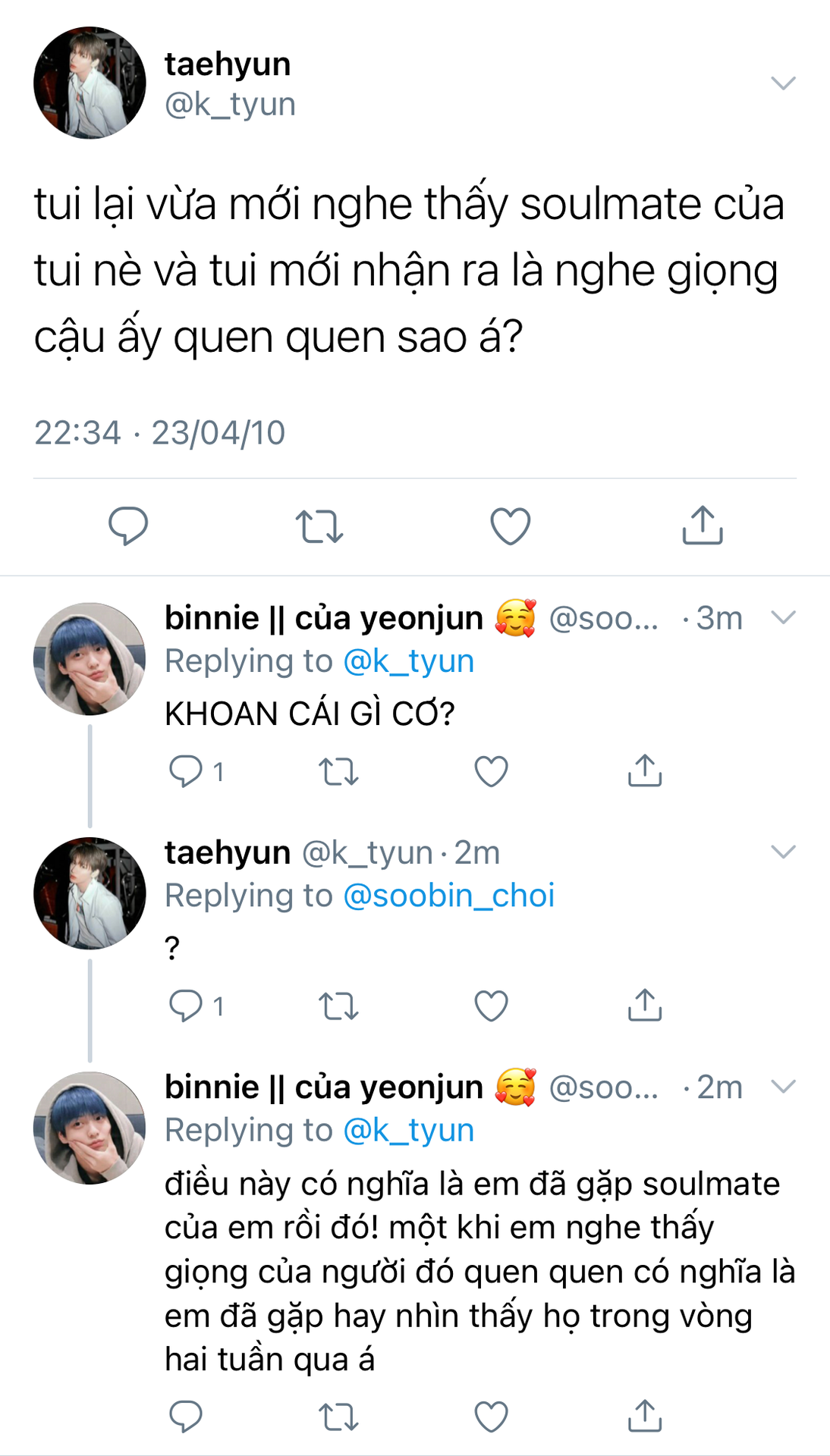830x1456 pixels.
Task: Share binnie's last explanation reply
Action: point(645,1416)
